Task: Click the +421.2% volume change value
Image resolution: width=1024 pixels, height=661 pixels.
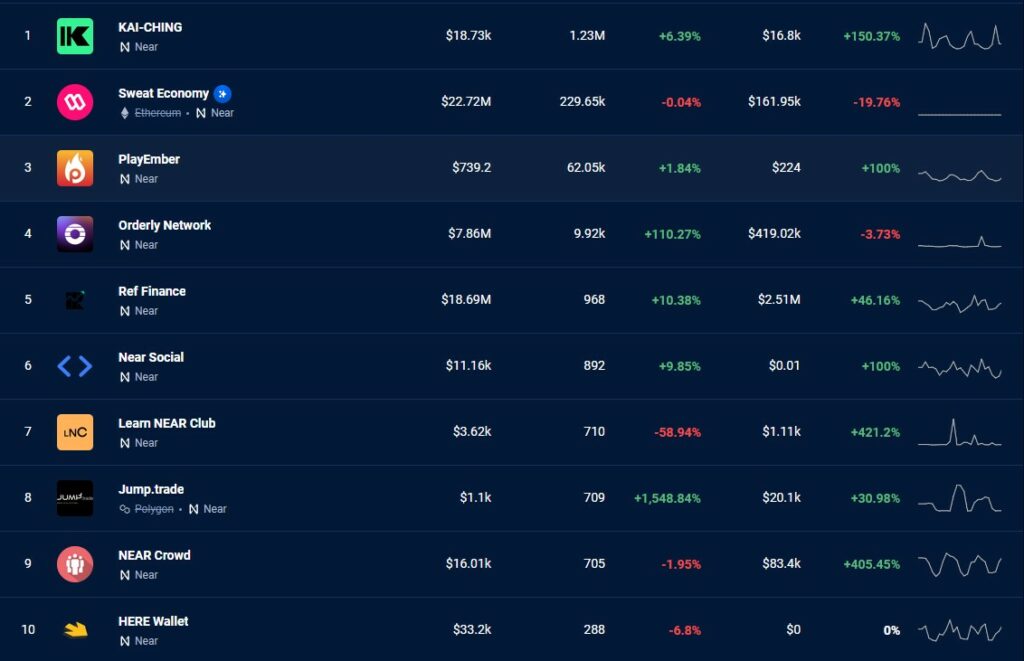Action: [x=875, y=432]
